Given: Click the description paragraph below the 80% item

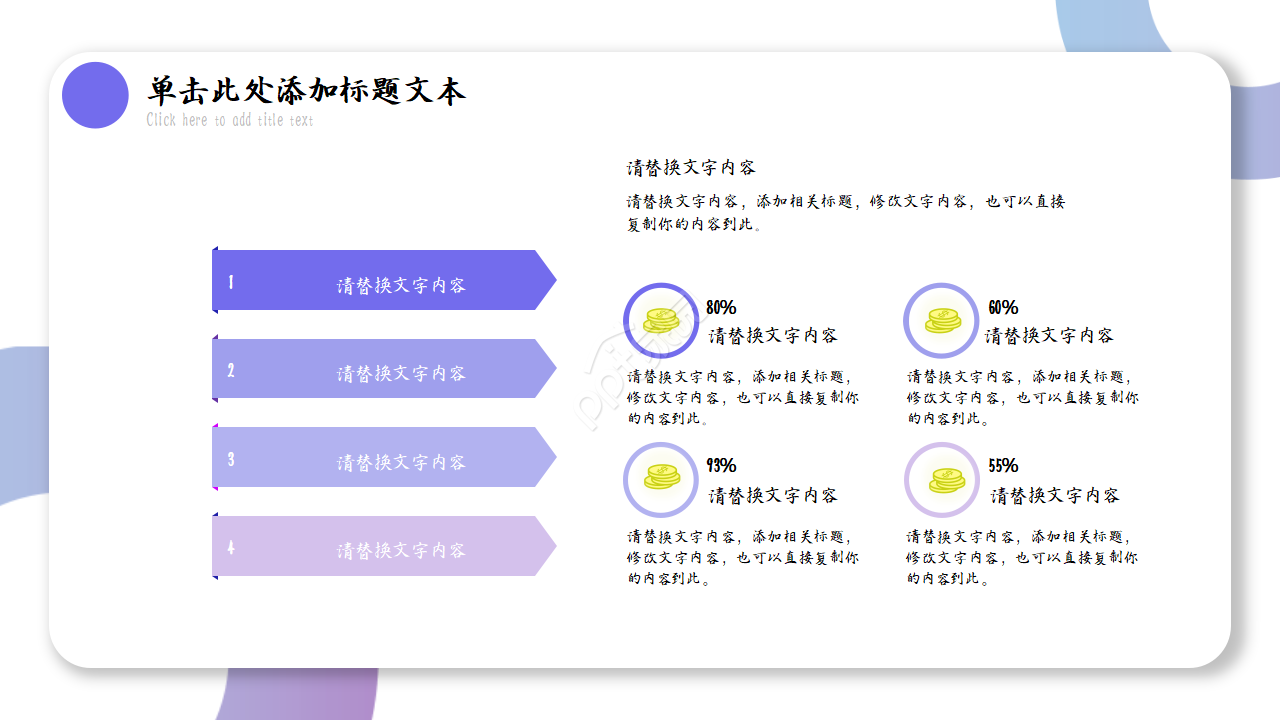Looking at the screenshot, I should [x=743, y=397].
